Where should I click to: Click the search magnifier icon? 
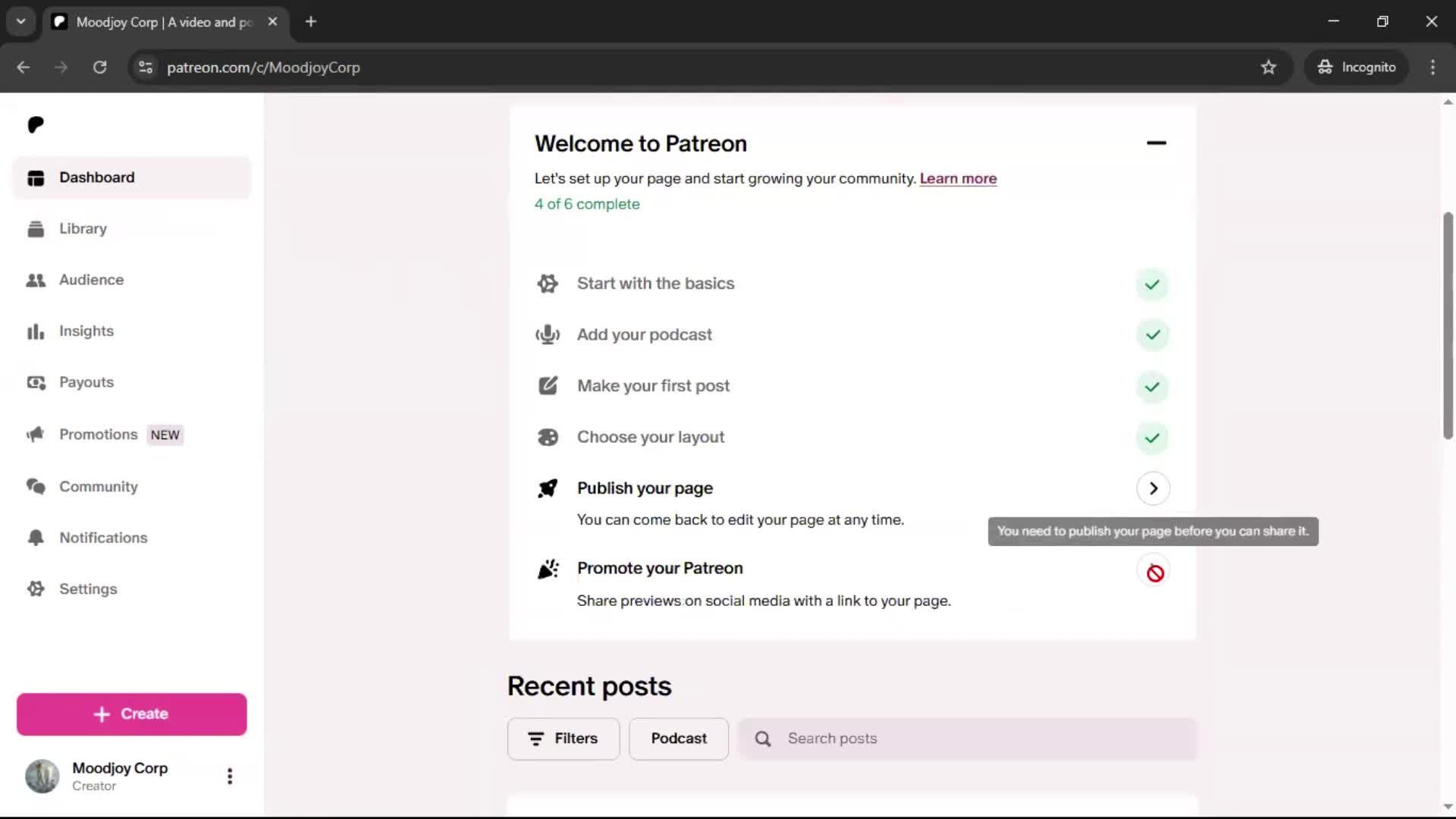point(763,739)
